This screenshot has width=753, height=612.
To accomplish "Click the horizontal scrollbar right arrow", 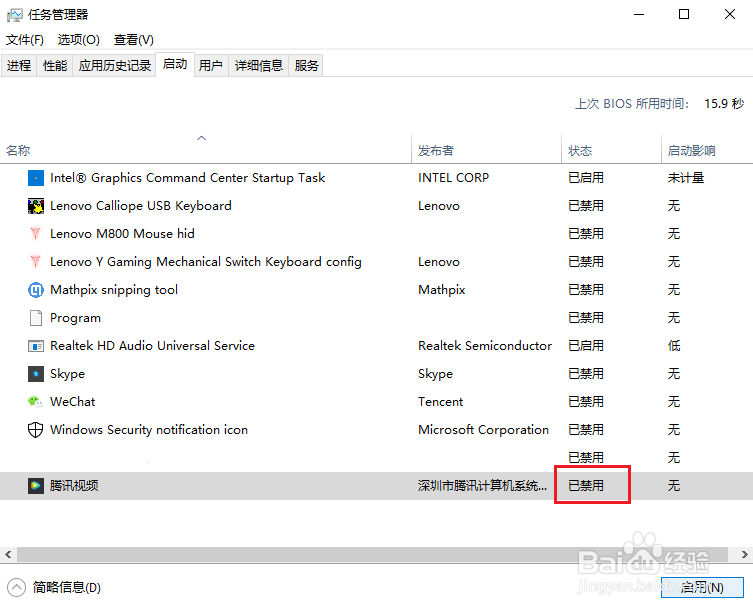I will coord(744,554).
